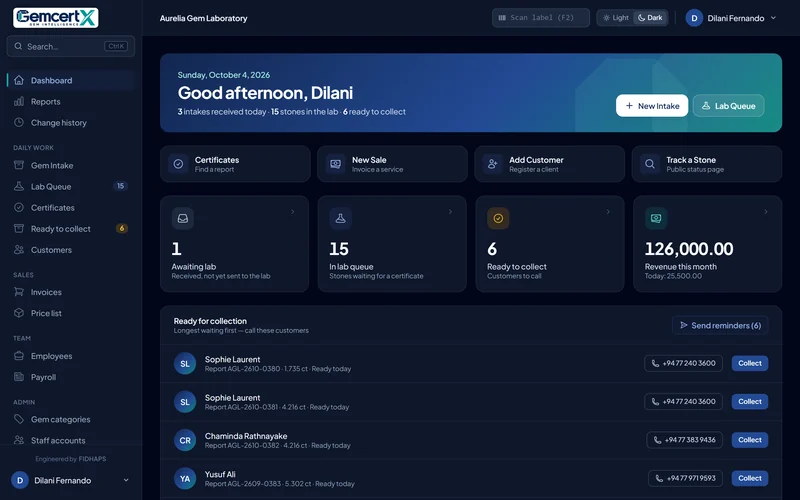Click the Ready to collect badge 6

click(x=121, y=228)
